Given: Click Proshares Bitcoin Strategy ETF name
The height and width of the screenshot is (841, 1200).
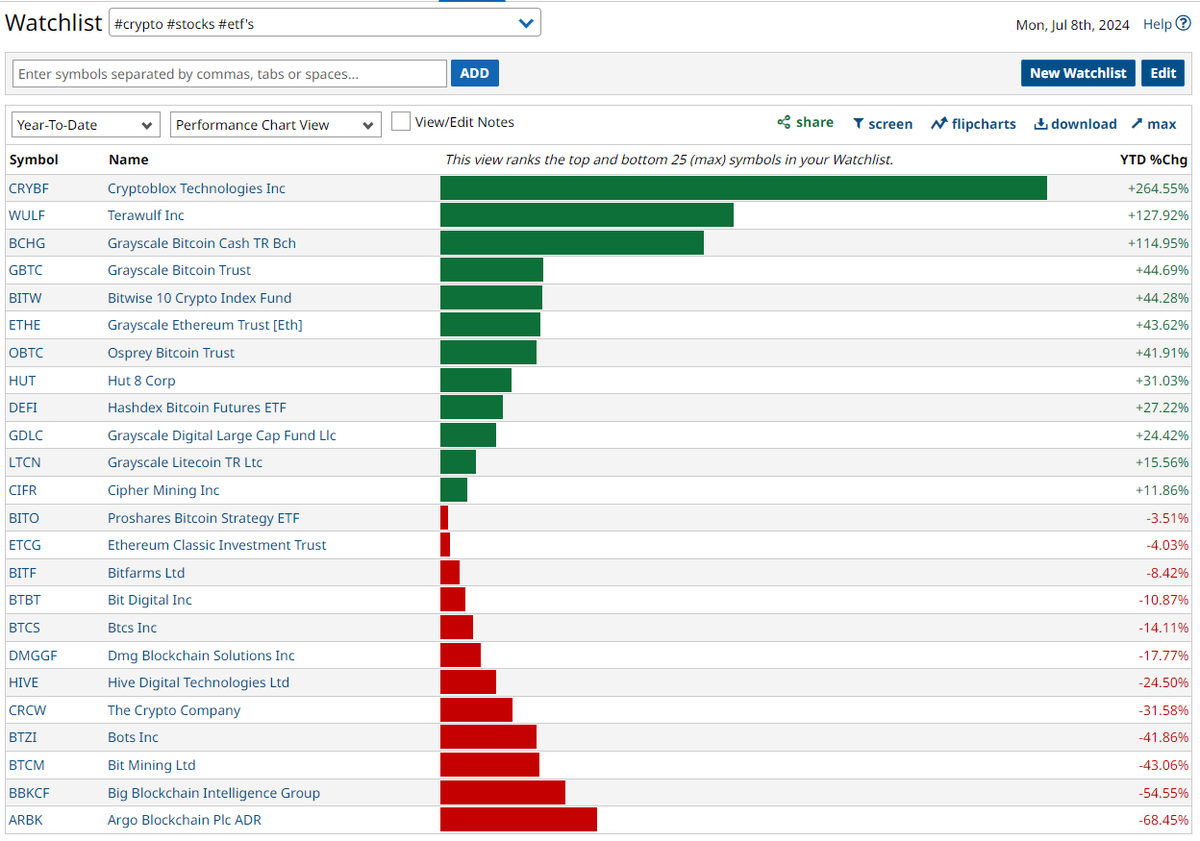Looking at the screenshot, I should (203, 518).
